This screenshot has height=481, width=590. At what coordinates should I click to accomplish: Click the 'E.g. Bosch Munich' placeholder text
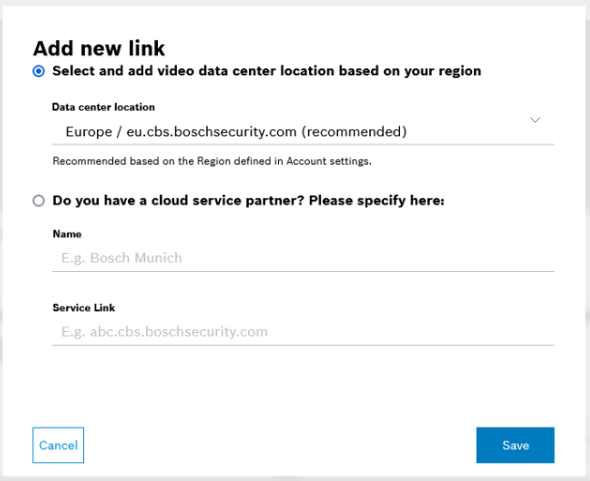[122, 258]
